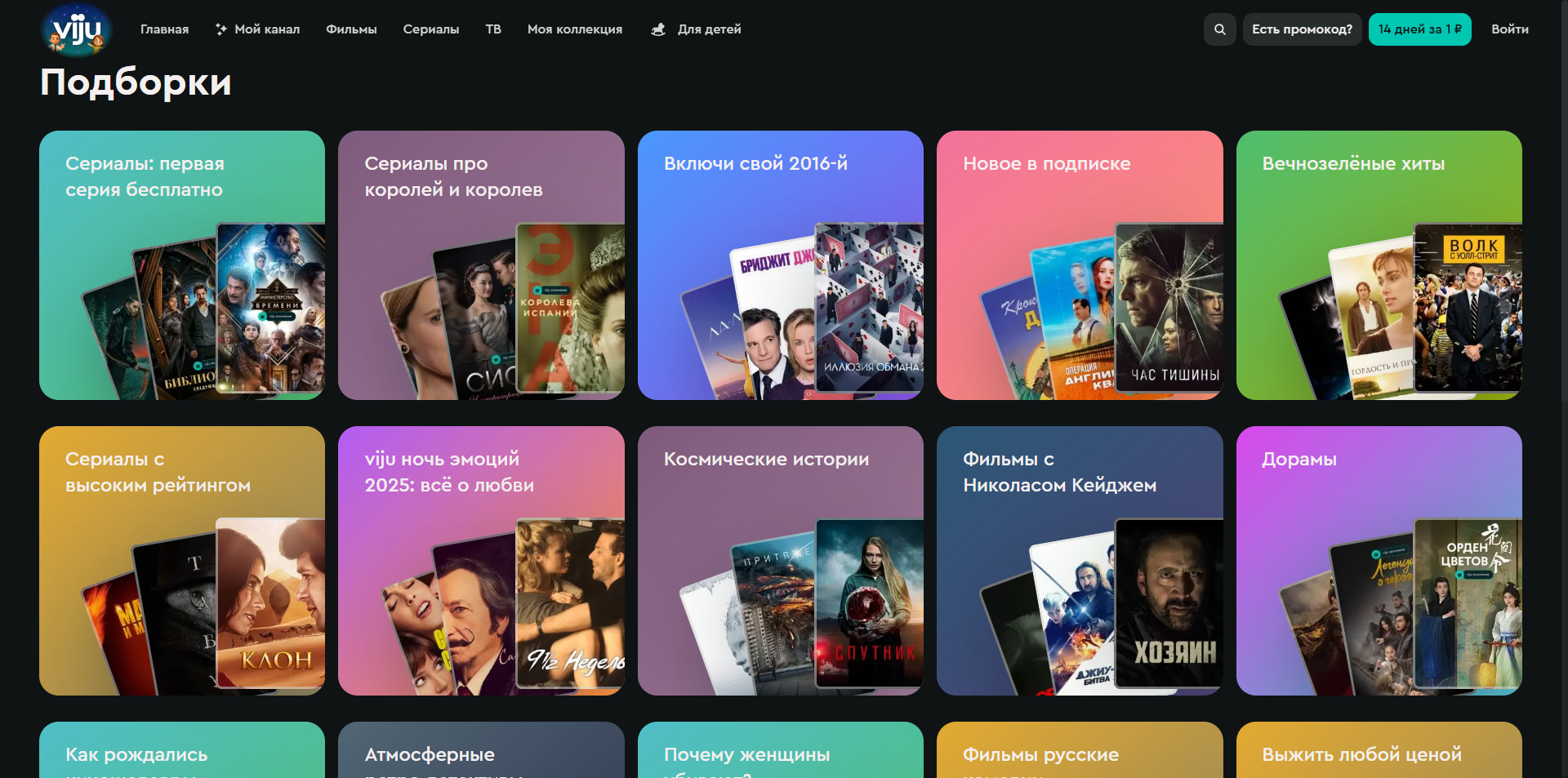Open the Сериалы menu item
The image size is (1568, 778).
[430, 29]
